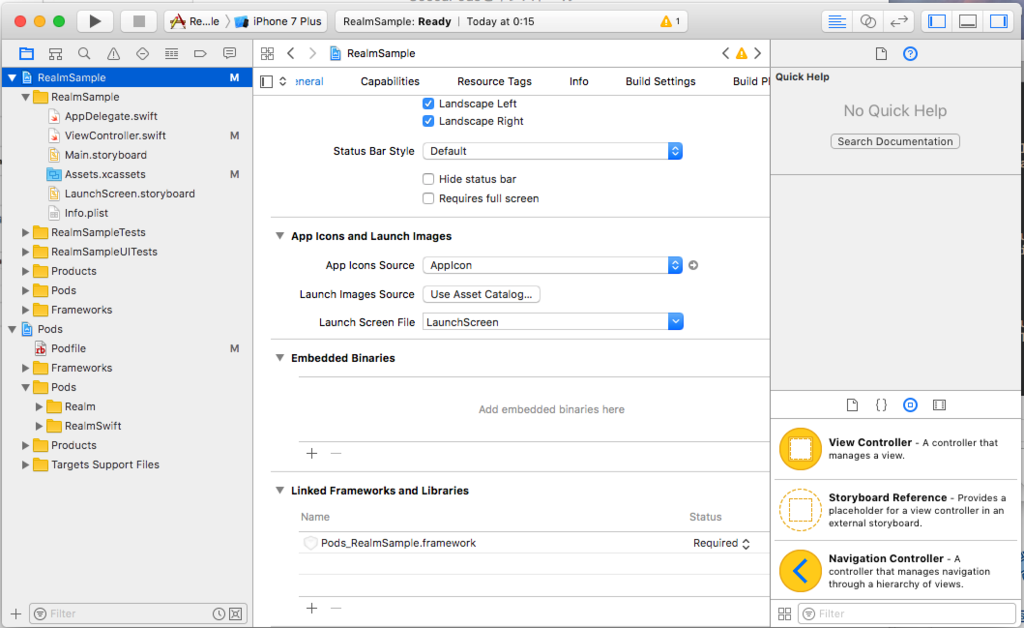Viewport: 1024px width, 628px height.
Task: Click Use Asset Catalog button
Action: pyautogui.click(x=481, y=294)
